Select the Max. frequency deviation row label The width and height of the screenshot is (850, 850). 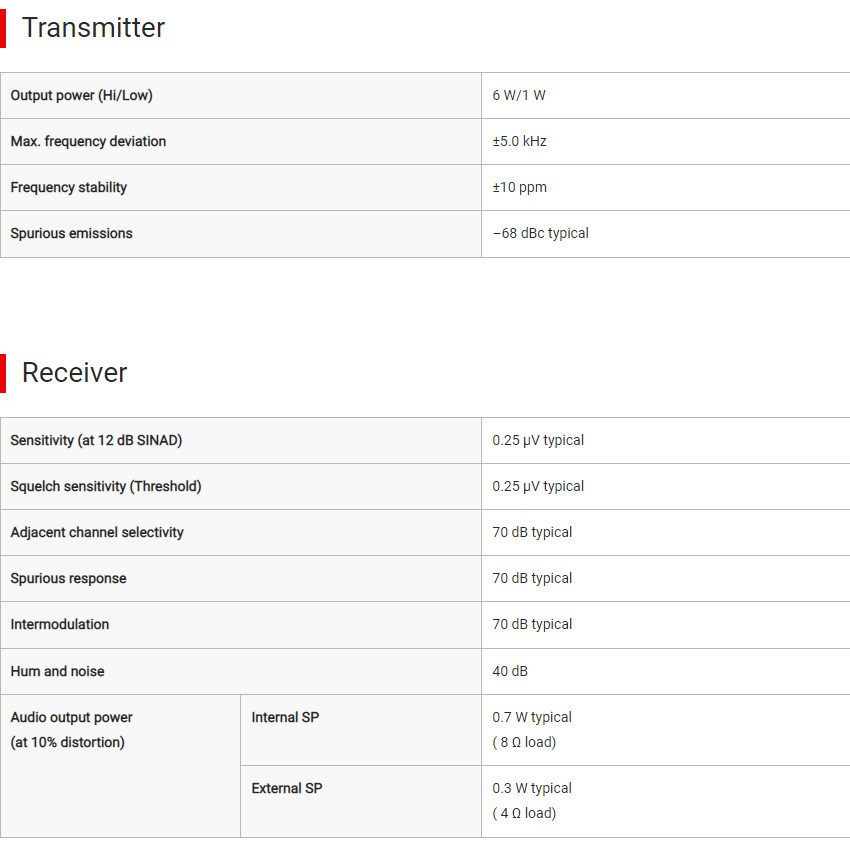[x=88, y=141]
